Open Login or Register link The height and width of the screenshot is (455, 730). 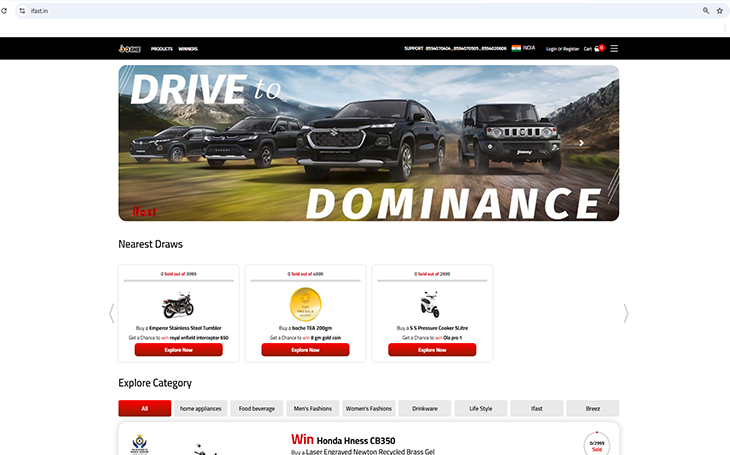(562, 49)
